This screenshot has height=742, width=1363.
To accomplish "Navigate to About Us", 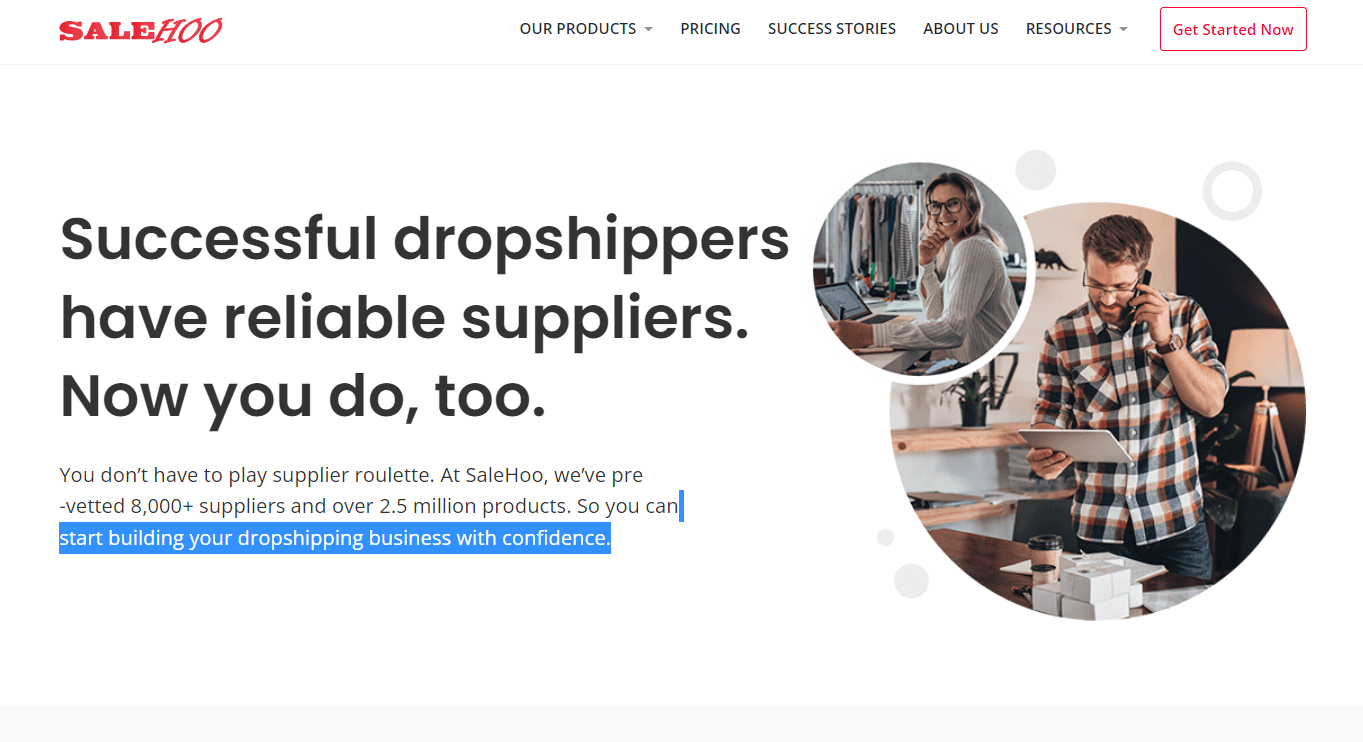I will coord(961,29).
